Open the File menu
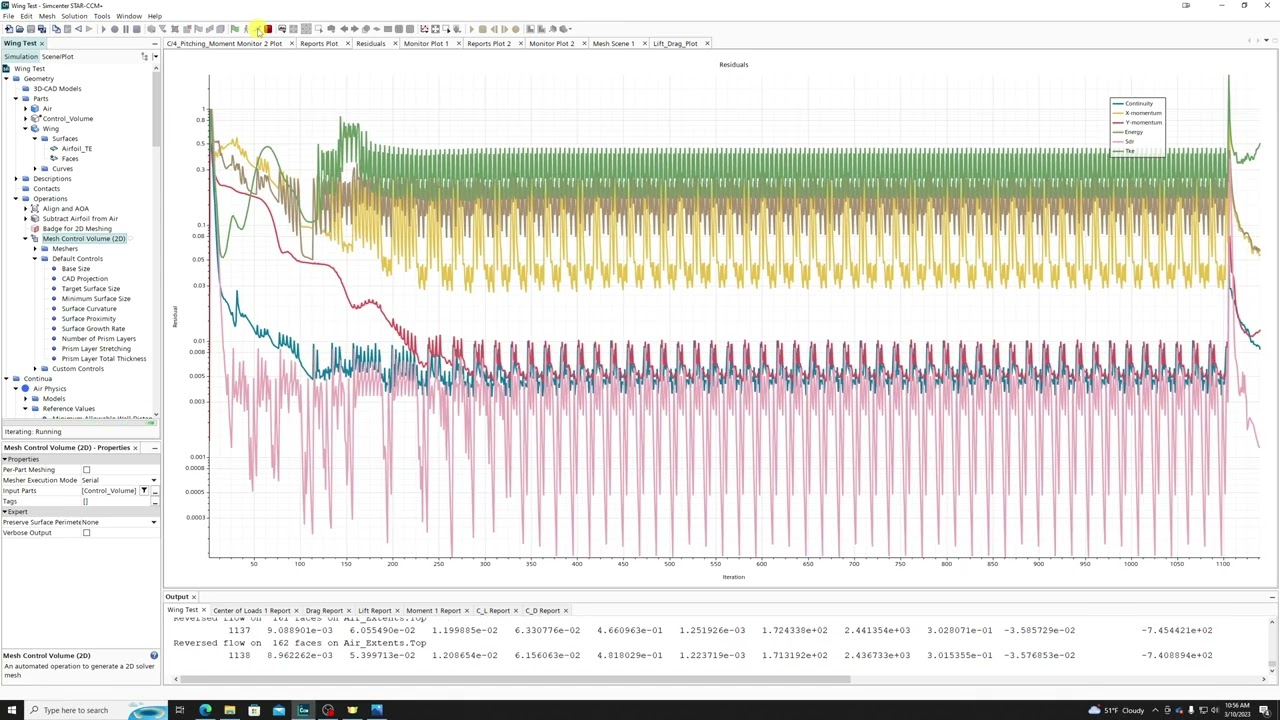Viewport: 1280px width, 720px height. (8, 16)
